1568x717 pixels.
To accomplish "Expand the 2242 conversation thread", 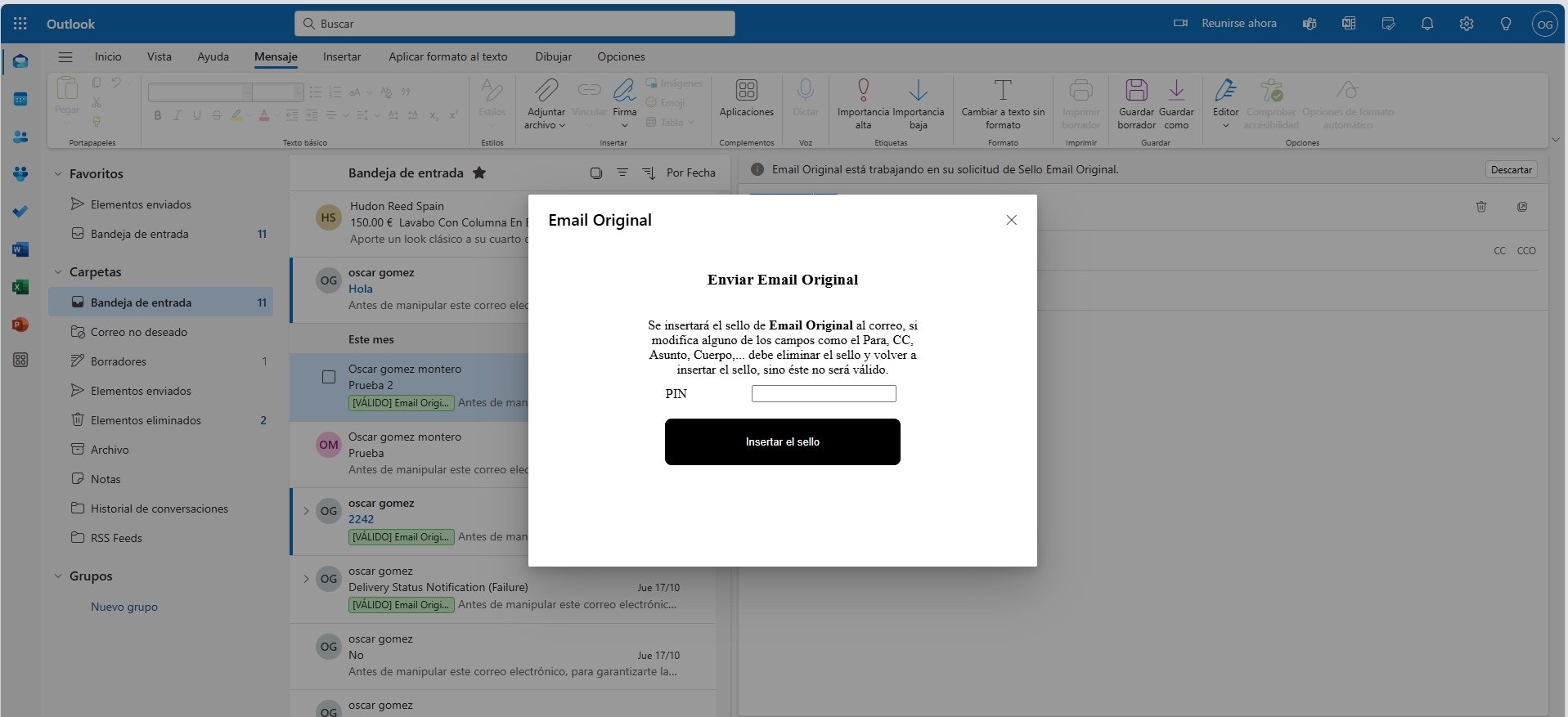I will (306, 511).
